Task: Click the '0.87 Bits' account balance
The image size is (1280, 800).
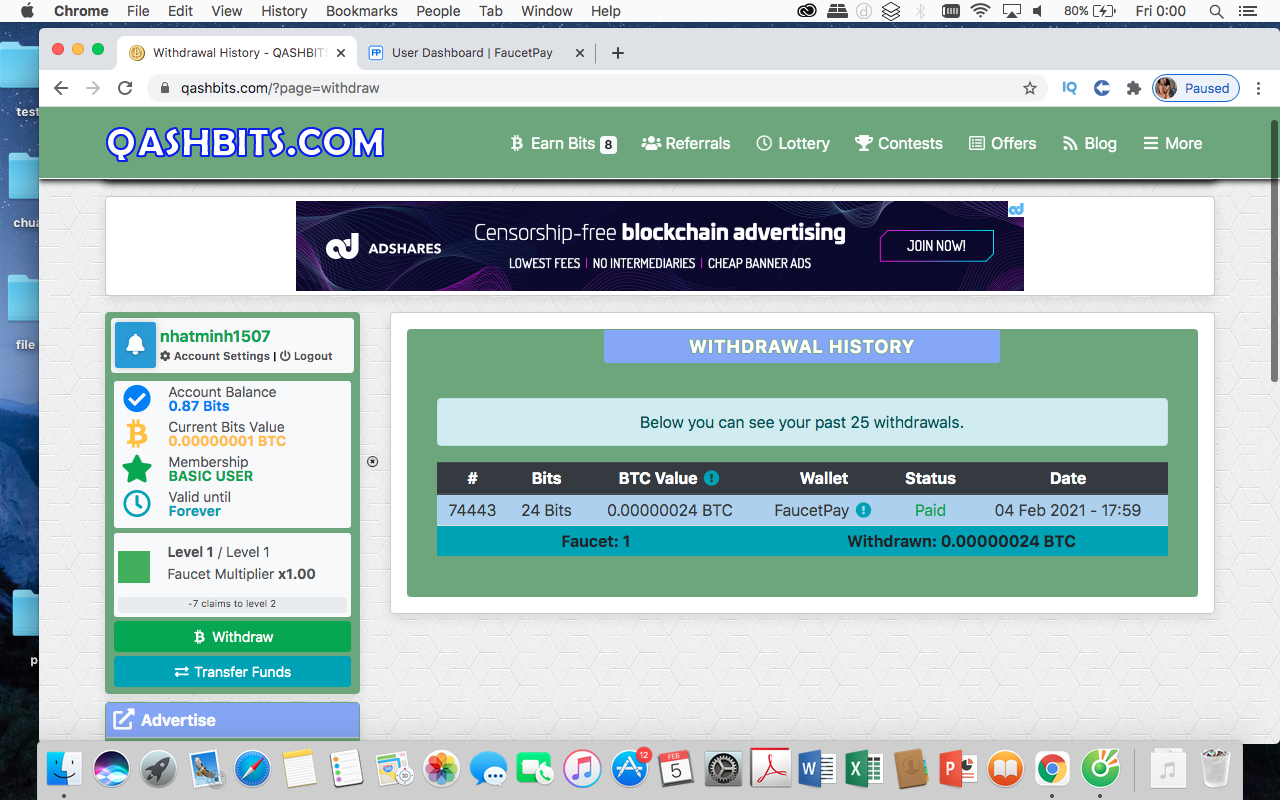Action: tap(199, 406)
